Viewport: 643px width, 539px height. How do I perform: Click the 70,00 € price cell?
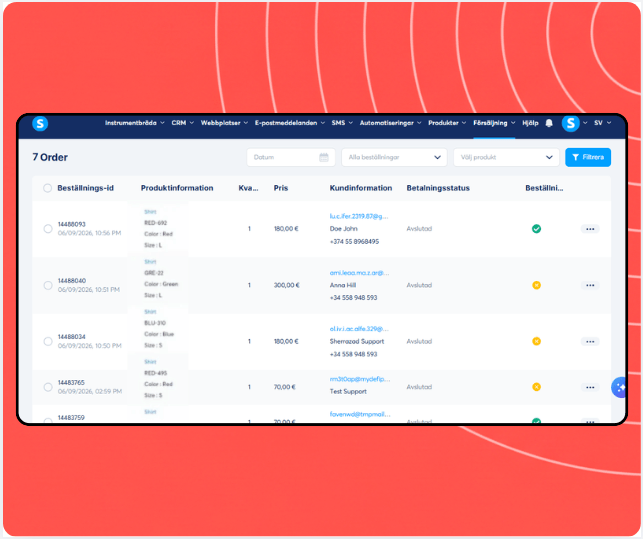click(x=285, y=387)
